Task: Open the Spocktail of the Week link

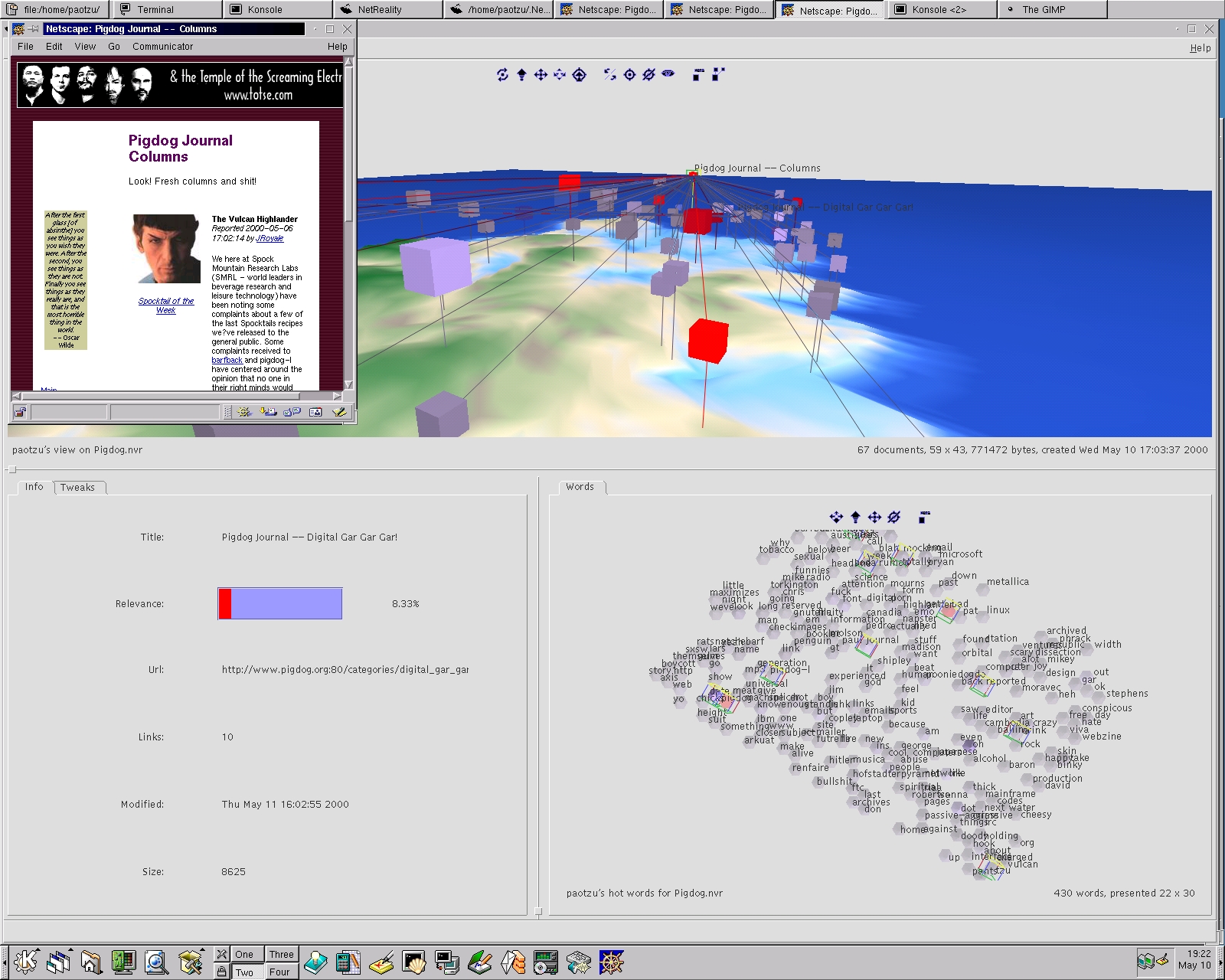Action: click(166, 305)
